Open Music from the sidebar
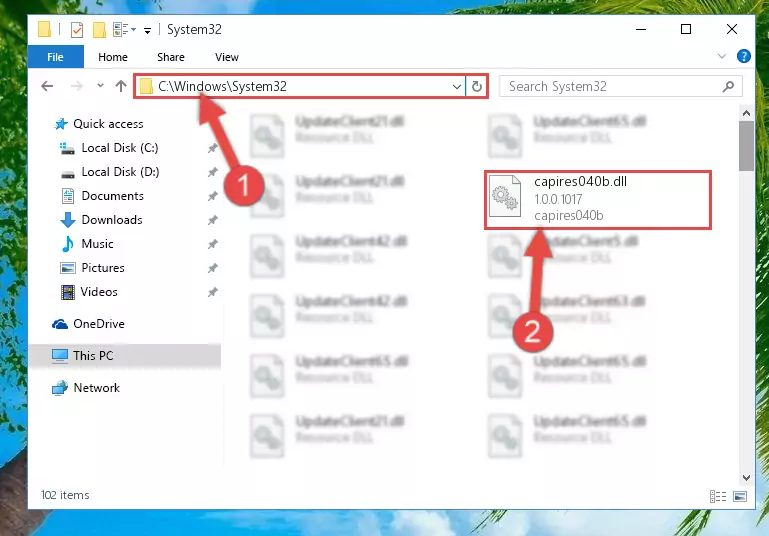Image resolution: width=769 pixels, height=536 pixels. 97,244
